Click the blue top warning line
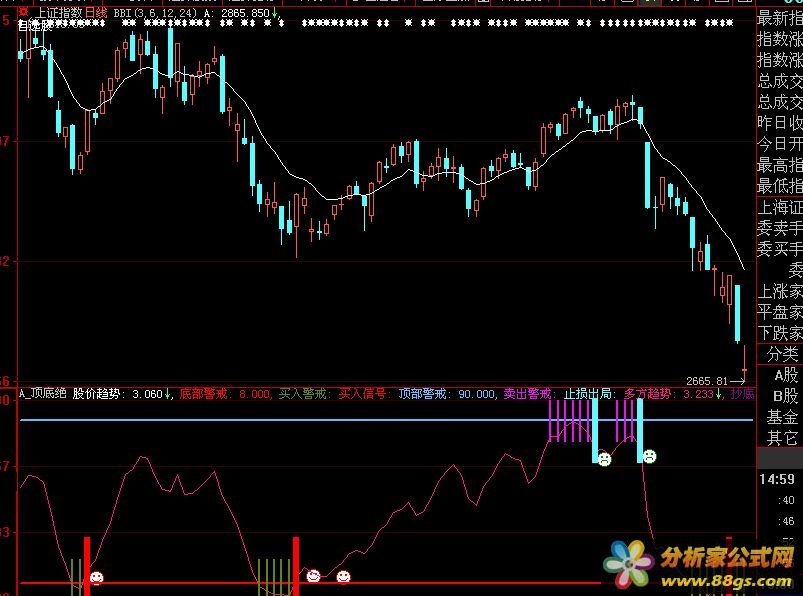 [300, 420]
